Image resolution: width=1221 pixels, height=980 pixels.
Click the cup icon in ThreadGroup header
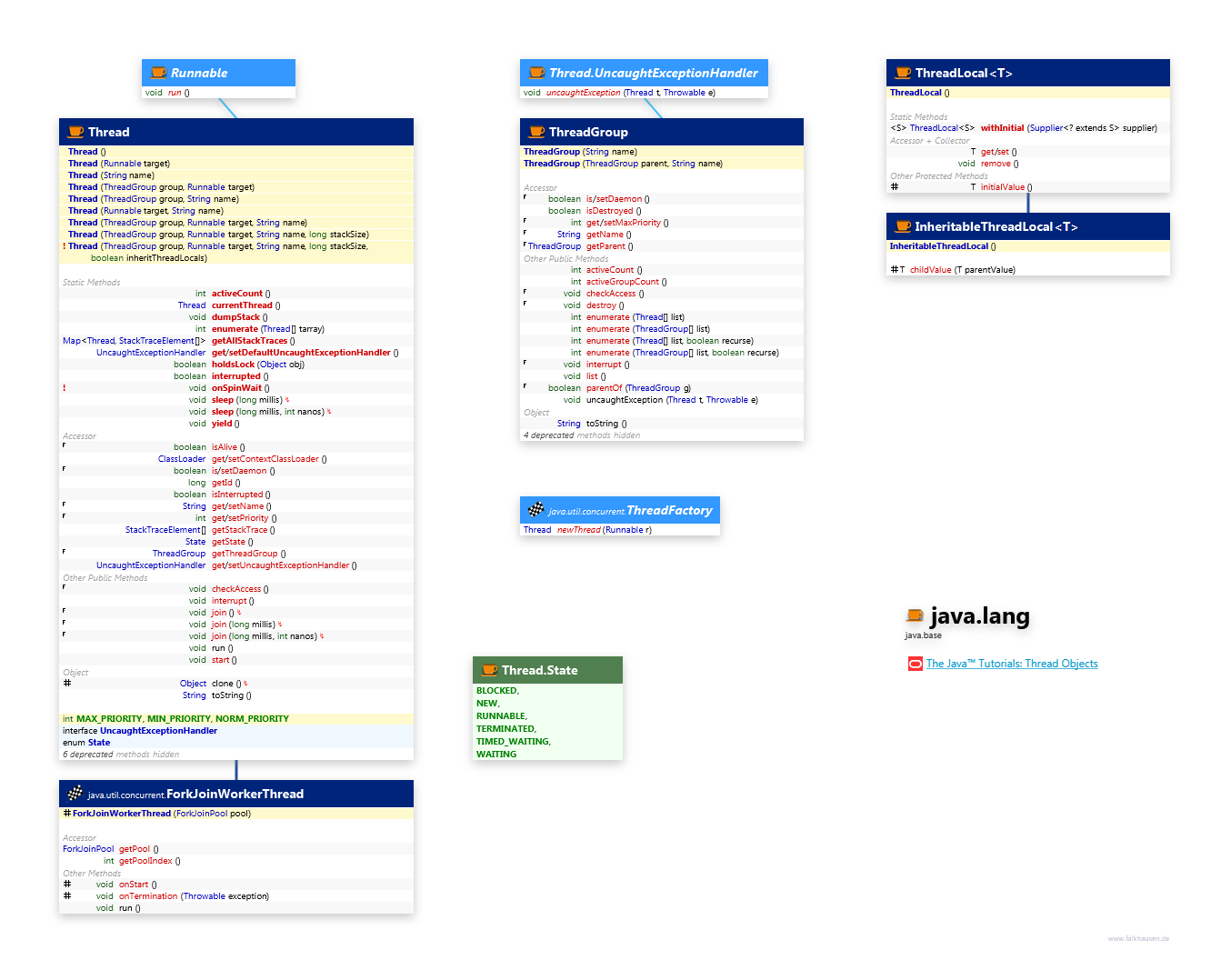coord(536,132)
